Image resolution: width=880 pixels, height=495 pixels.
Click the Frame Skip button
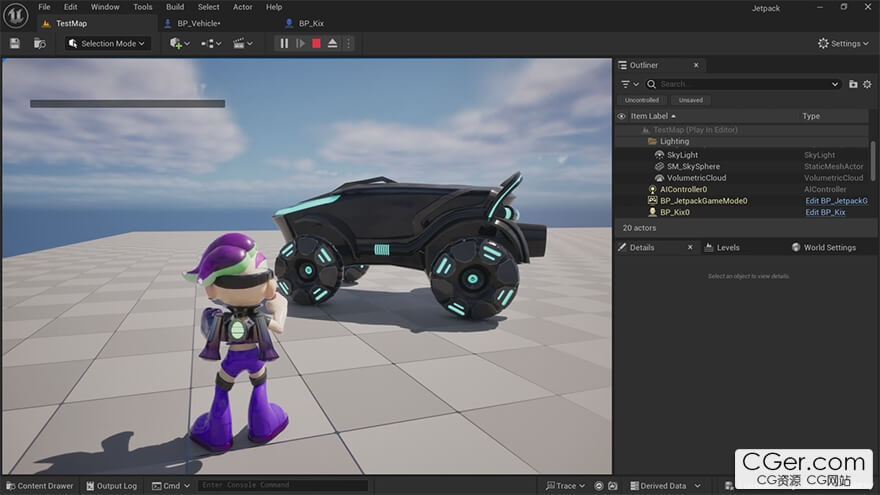300,43
